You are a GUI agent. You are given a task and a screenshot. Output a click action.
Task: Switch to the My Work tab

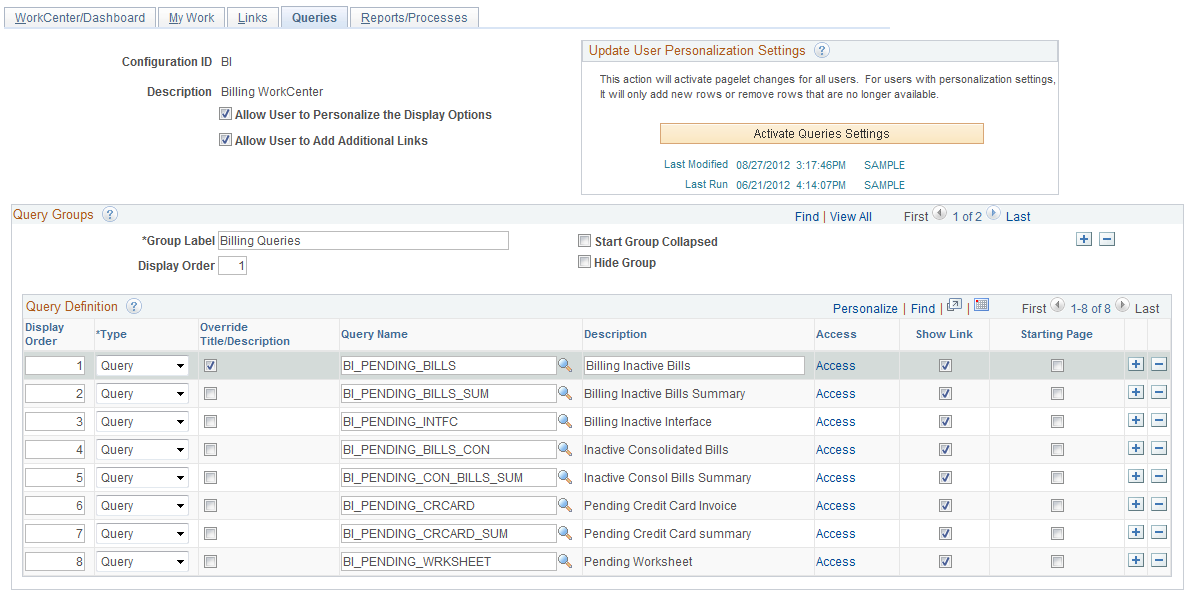tap(191, 17)
